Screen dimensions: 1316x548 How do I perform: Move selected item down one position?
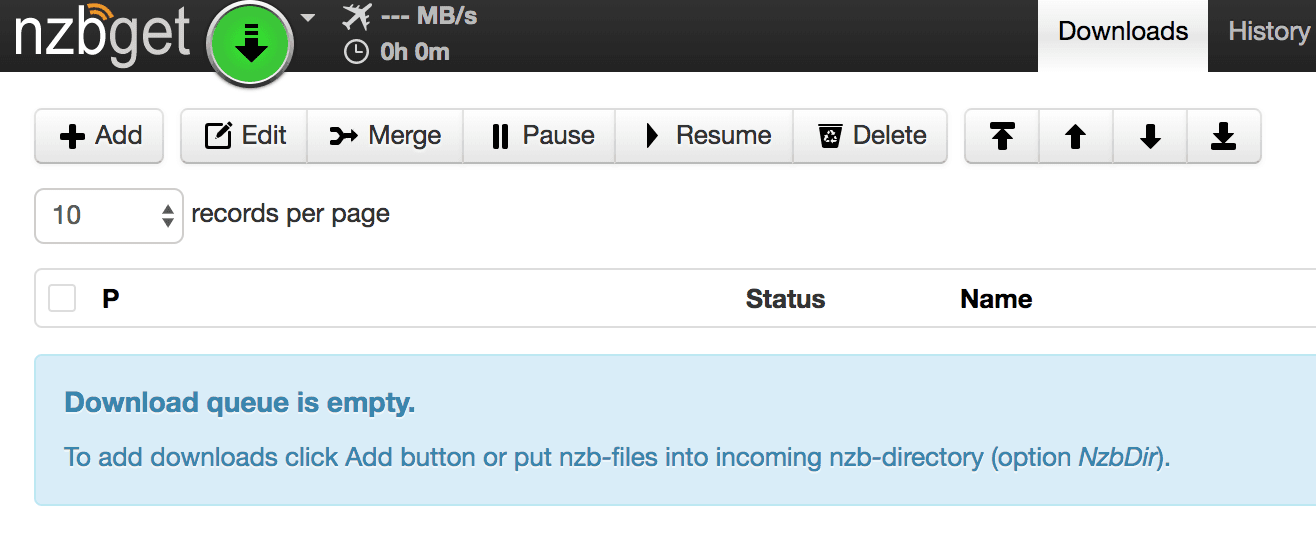pos(1150,136)
